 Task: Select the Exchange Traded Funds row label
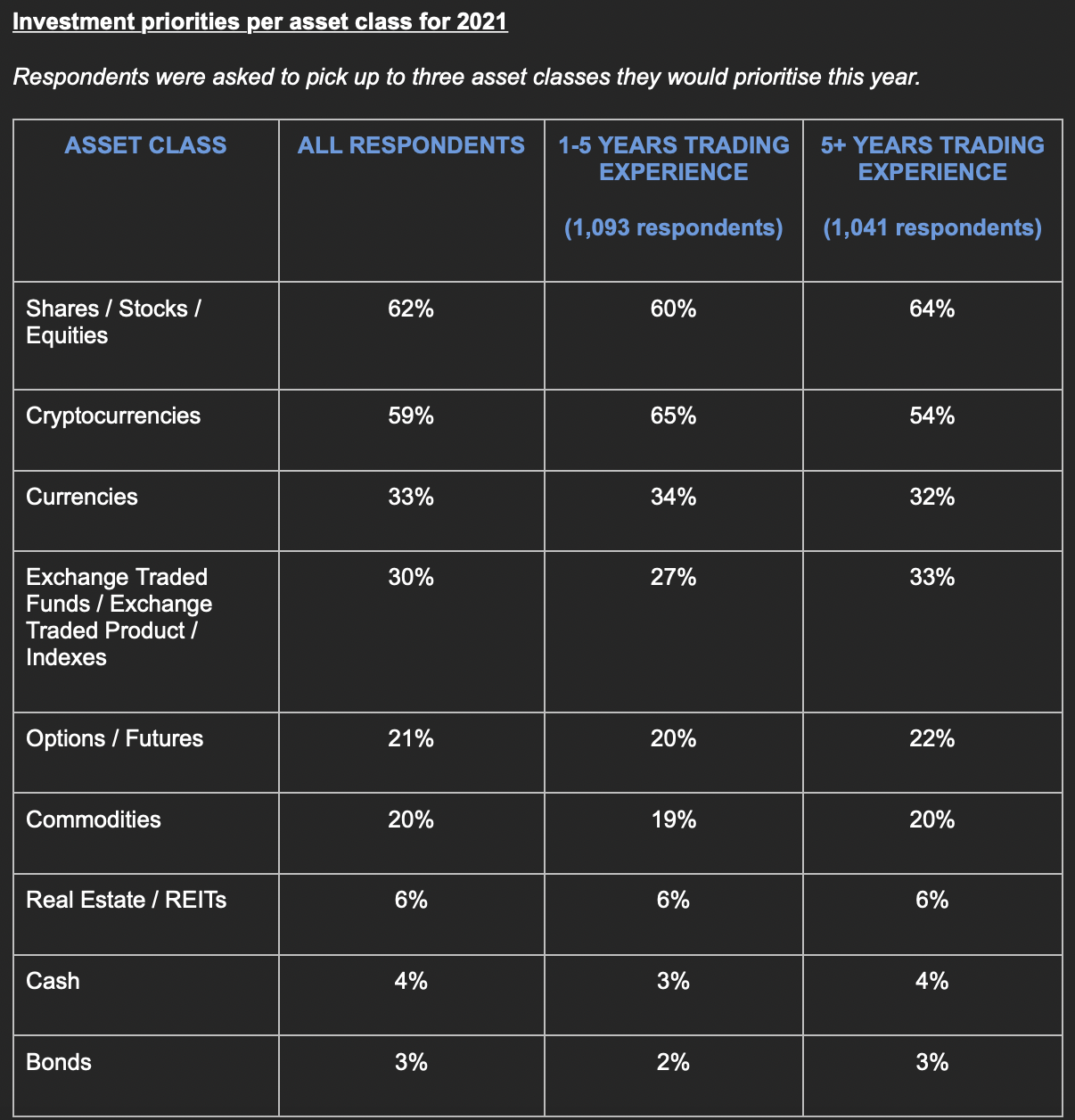coord(119,617)
